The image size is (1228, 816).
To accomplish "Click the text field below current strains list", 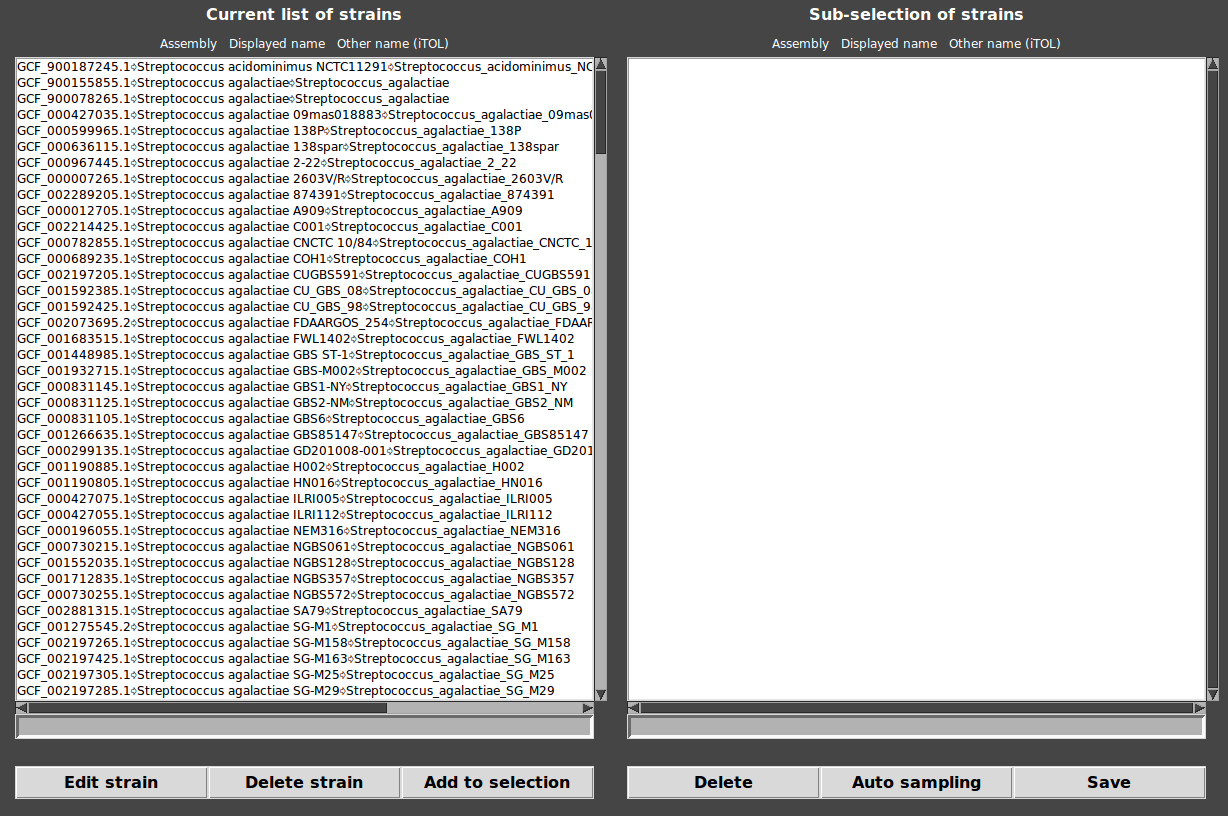I will pyautogui.click(x=304, y=727).
